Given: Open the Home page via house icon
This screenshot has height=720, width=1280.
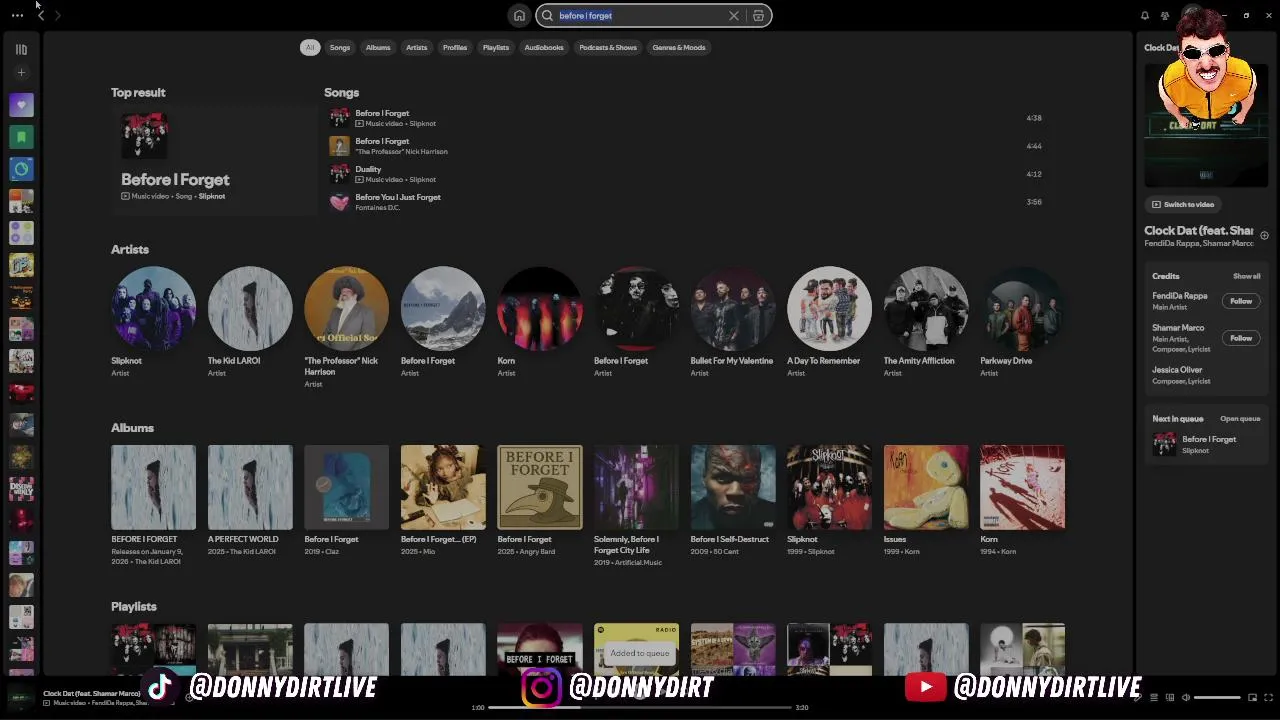Looking at the screenshot, I should 519,15.
